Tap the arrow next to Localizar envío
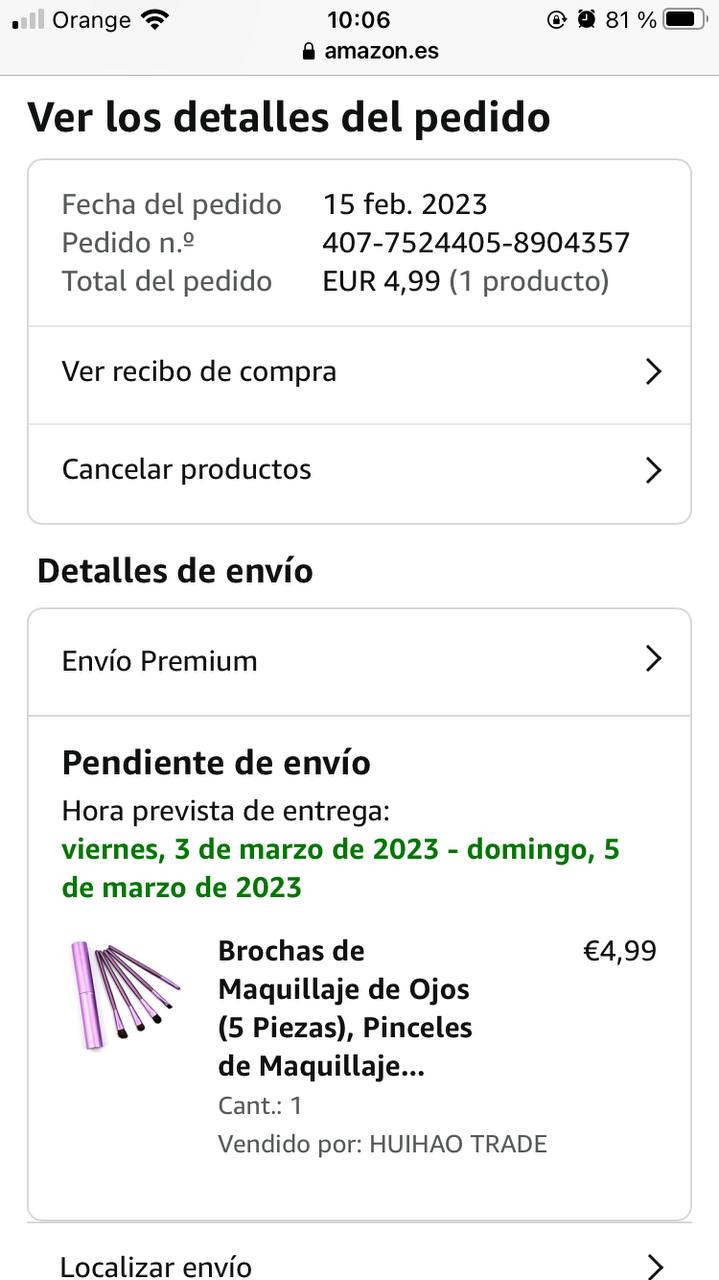Viewport: 719px width, 1280px height. [653, 1266]
